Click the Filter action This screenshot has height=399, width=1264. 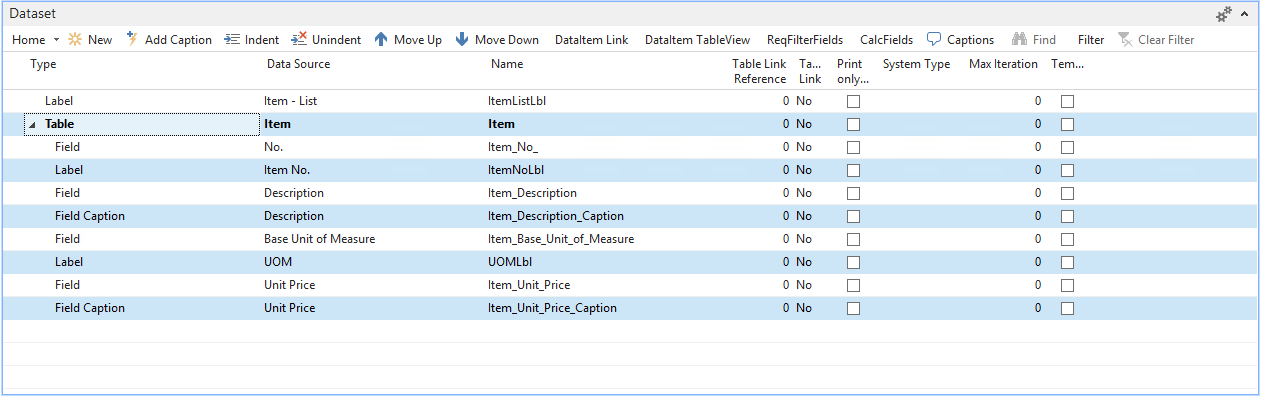pos(1091,40)
